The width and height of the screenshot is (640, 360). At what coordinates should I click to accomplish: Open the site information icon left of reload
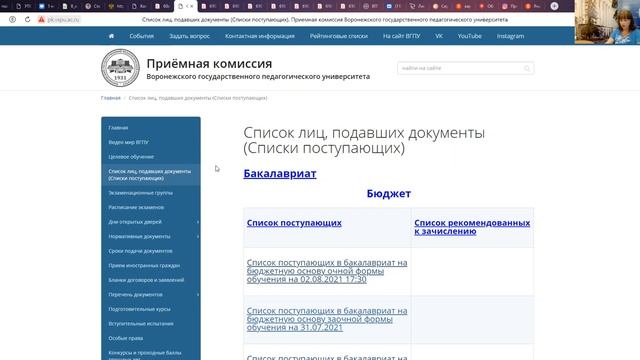[13, 19]
